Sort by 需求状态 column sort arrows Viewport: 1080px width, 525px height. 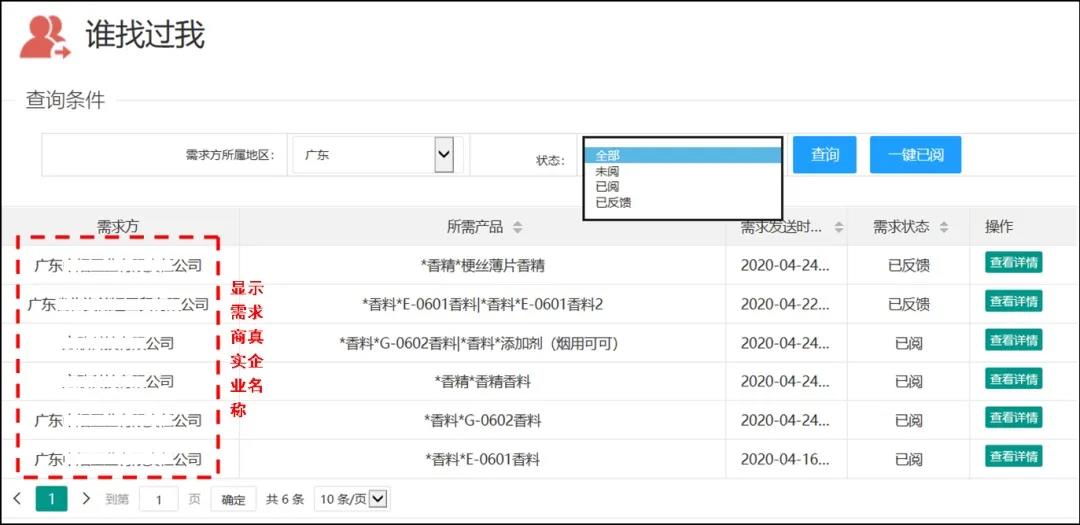pos(944,227)
